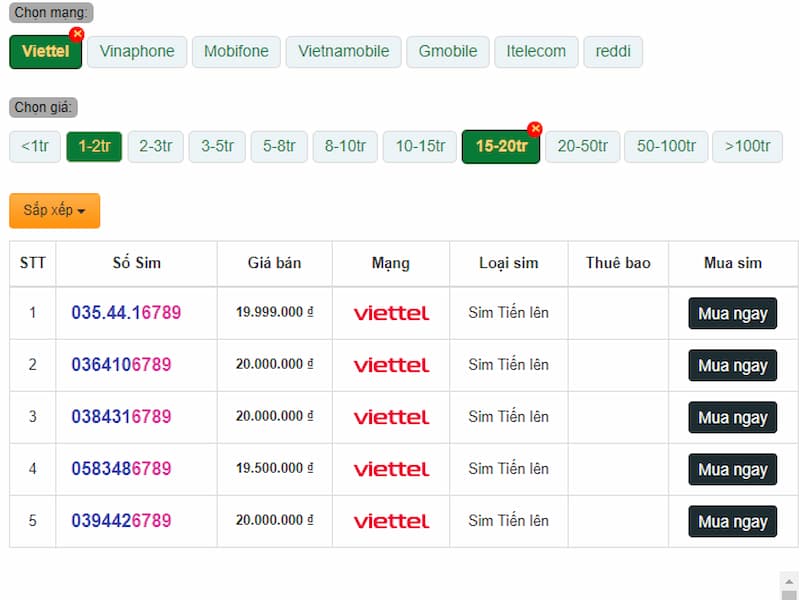Click Sim Tiến lên in row 1
This screenshot has width=800, height=600.
tap(509, 313)
